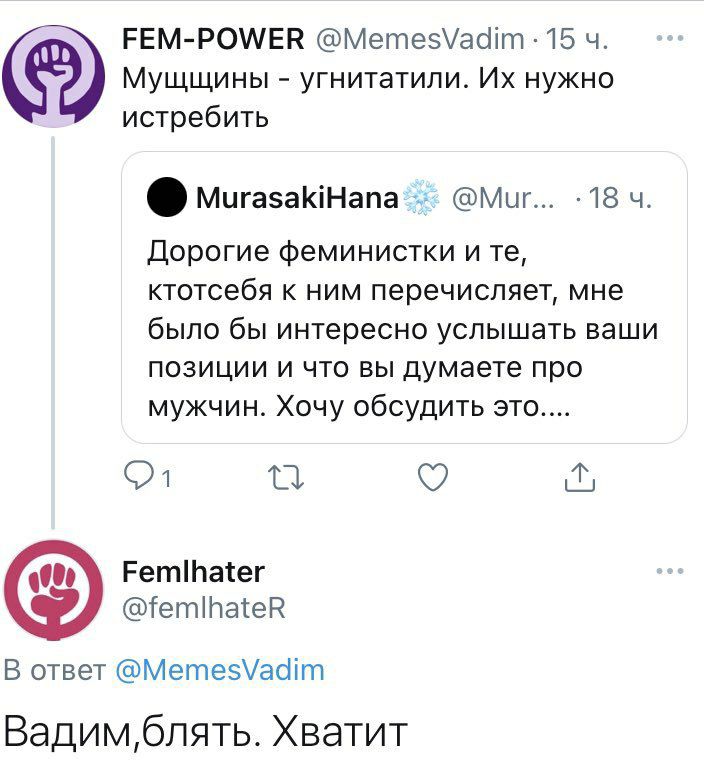Viewport: 704px width, 775px height.
Task: Click the MurasakiHana name in quote
Action: click(x=298, y=199)
